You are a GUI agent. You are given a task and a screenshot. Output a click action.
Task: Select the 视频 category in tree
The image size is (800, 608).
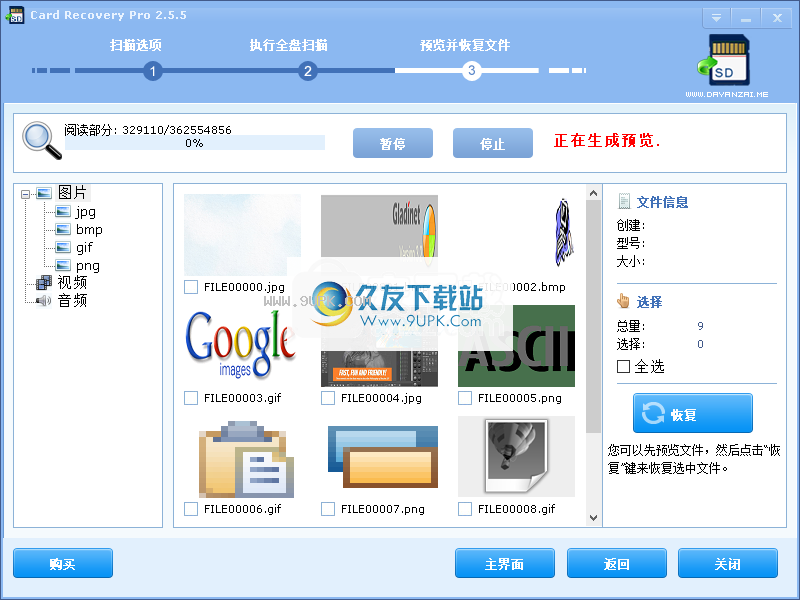click(x=72, y=283)
